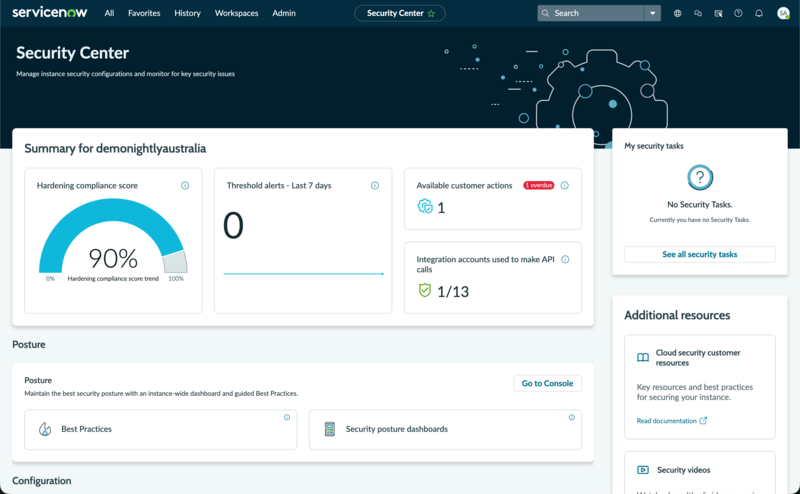Image resolution: width=800 pixels, height=494 pixels.
Task: Click the Additional resources heading
Action: 677,315
